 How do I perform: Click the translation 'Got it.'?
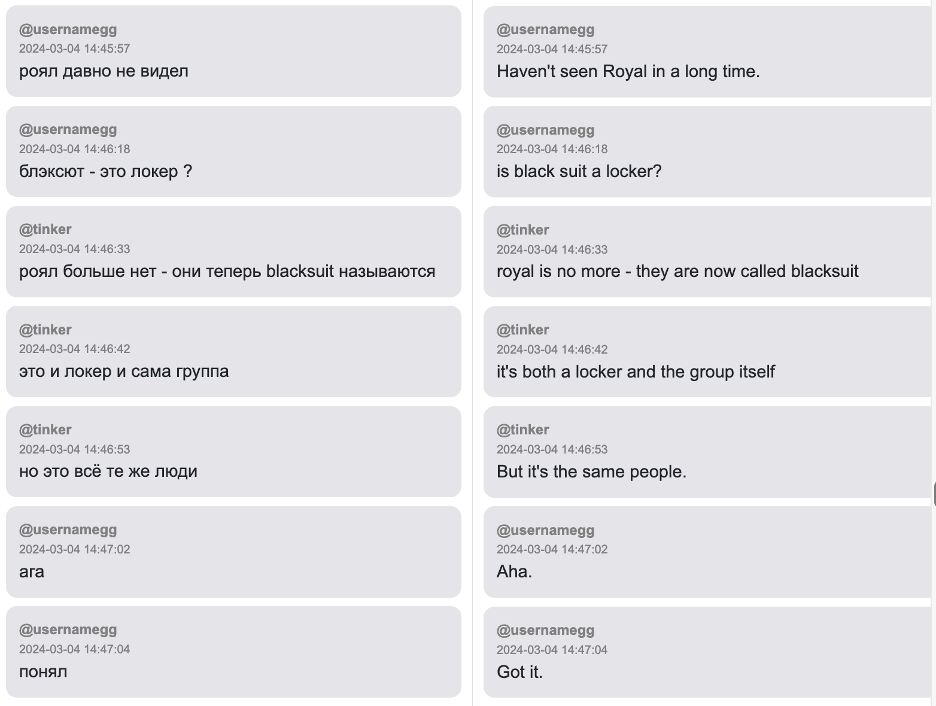(x=519, y=671)
